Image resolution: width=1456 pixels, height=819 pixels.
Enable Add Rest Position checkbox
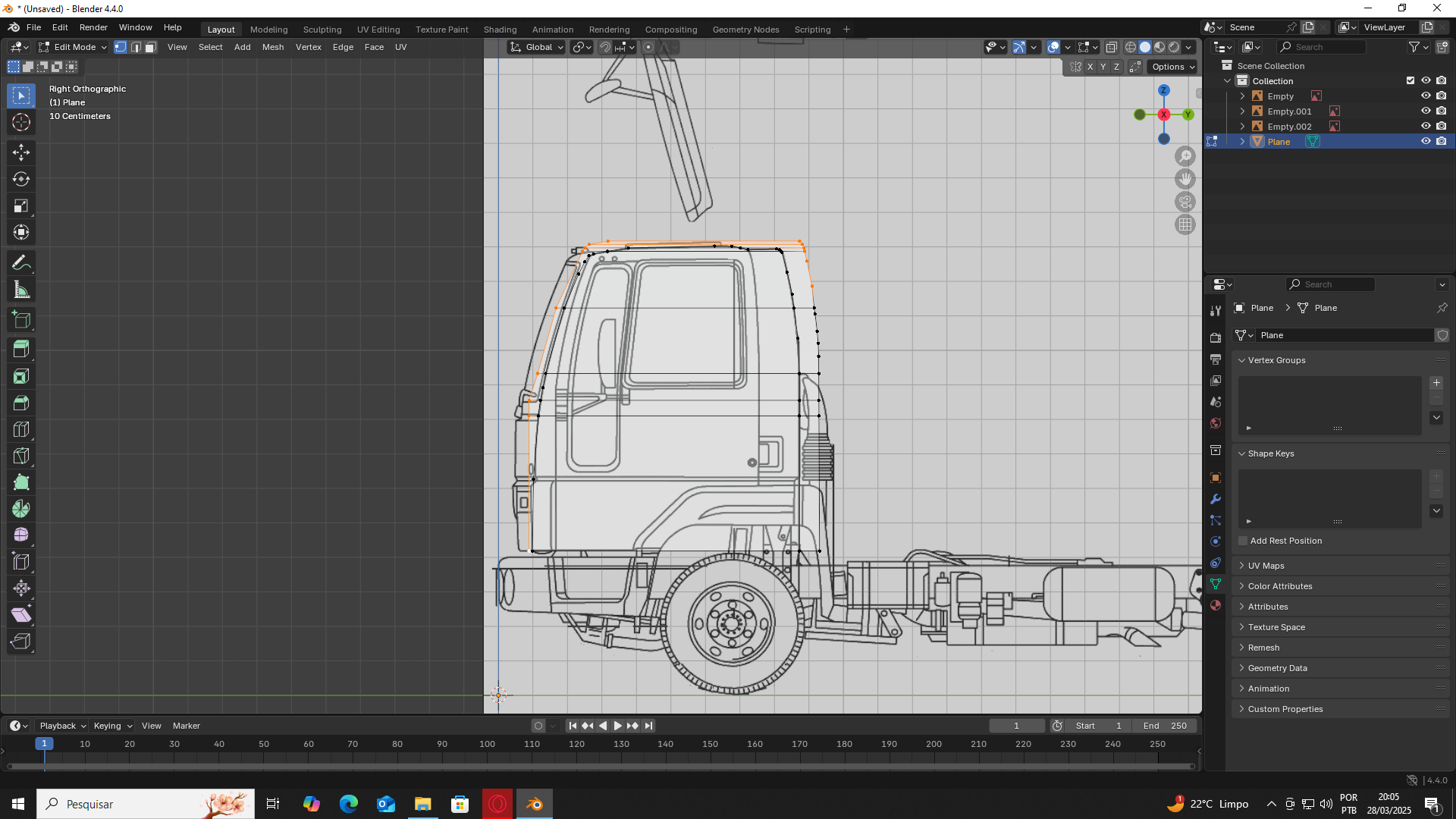[1243, 541]
